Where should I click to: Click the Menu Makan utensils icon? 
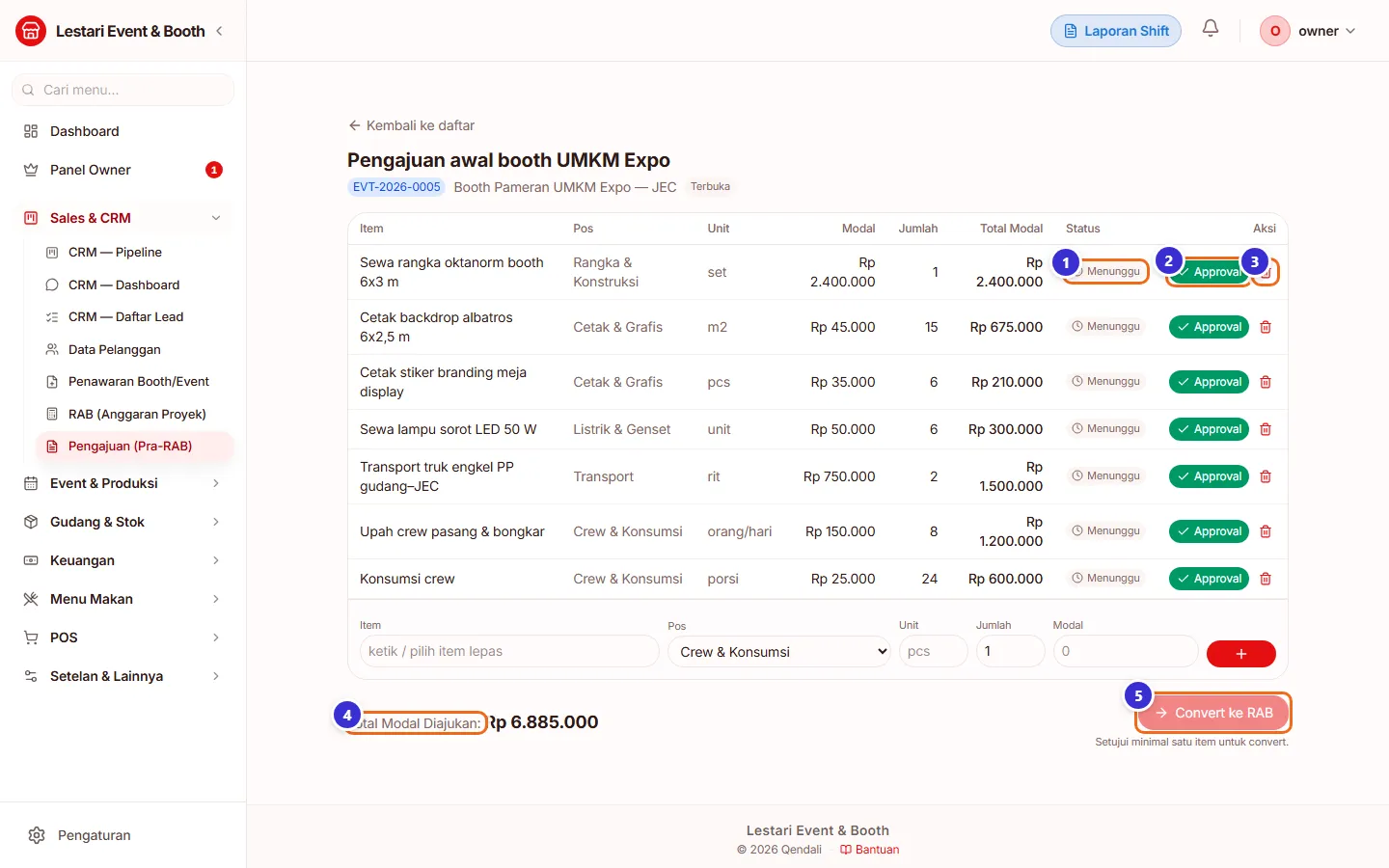point(31,599)
